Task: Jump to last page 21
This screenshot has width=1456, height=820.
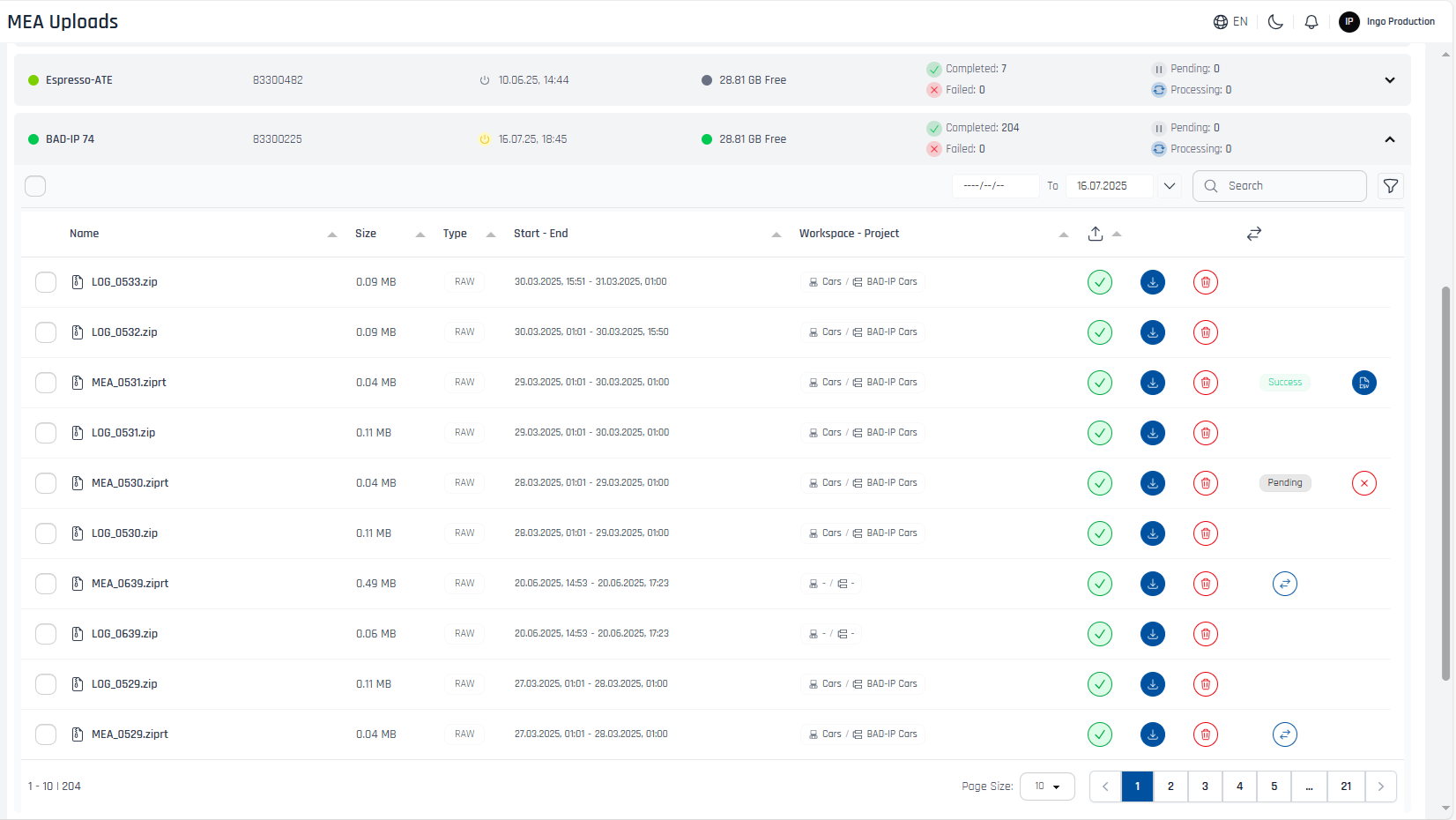Action: point(1346,786)
